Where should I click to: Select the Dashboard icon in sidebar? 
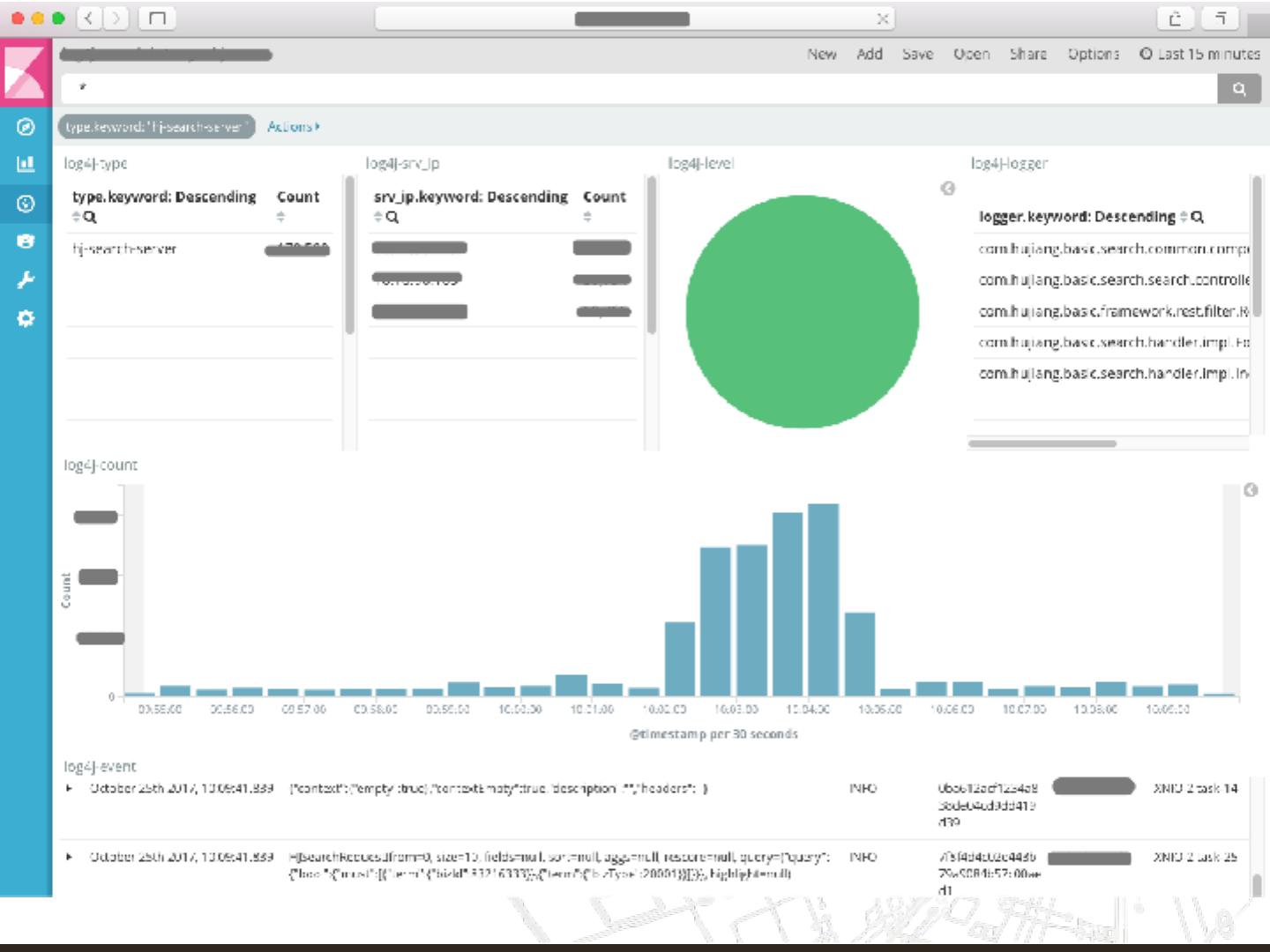(x=26, y=204)
